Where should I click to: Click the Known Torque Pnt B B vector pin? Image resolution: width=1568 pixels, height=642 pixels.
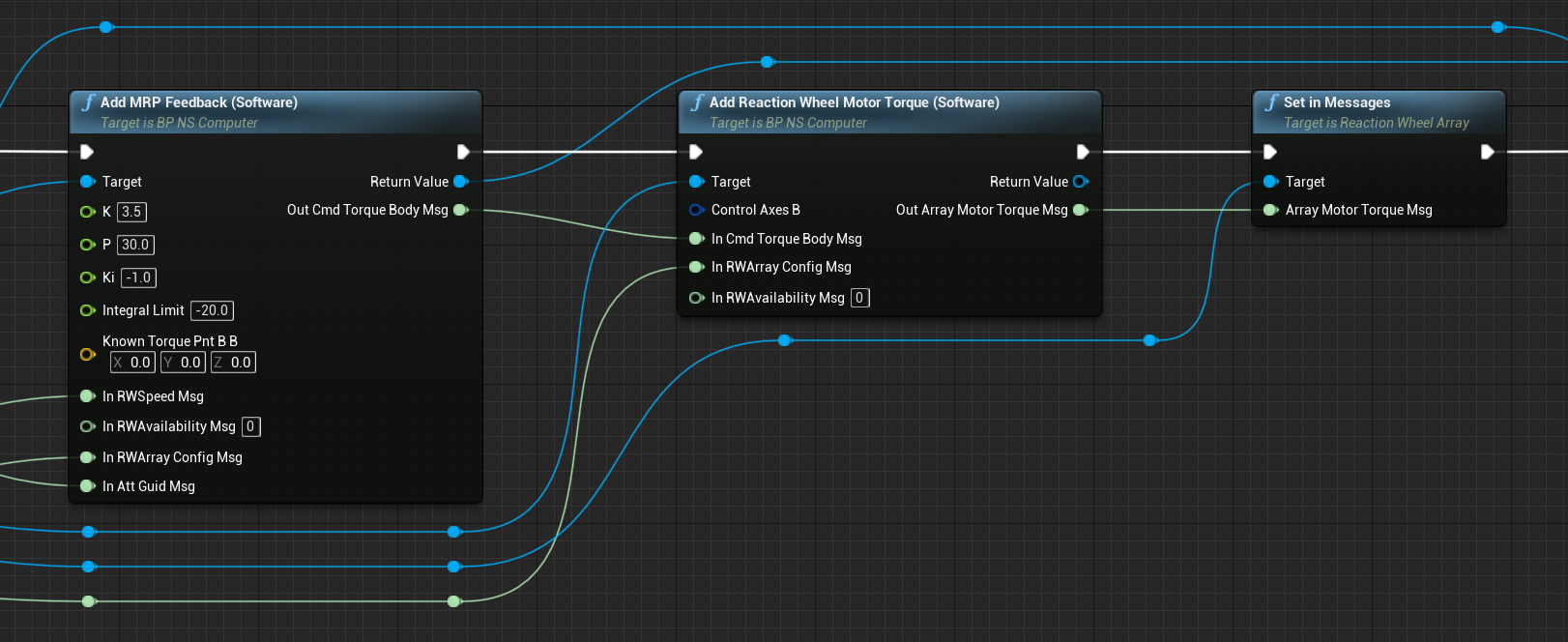click(x=87, y=355)
